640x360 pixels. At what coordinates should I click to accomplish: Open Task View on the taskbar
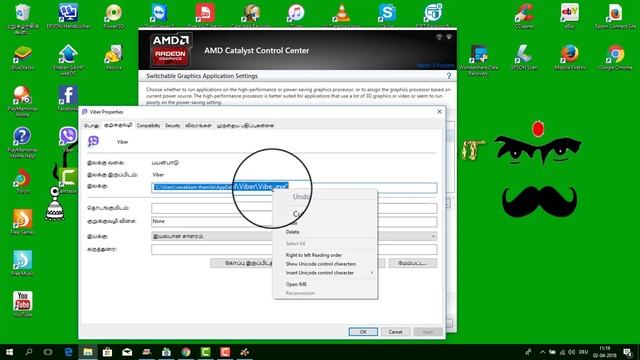[x=48, y=352]
